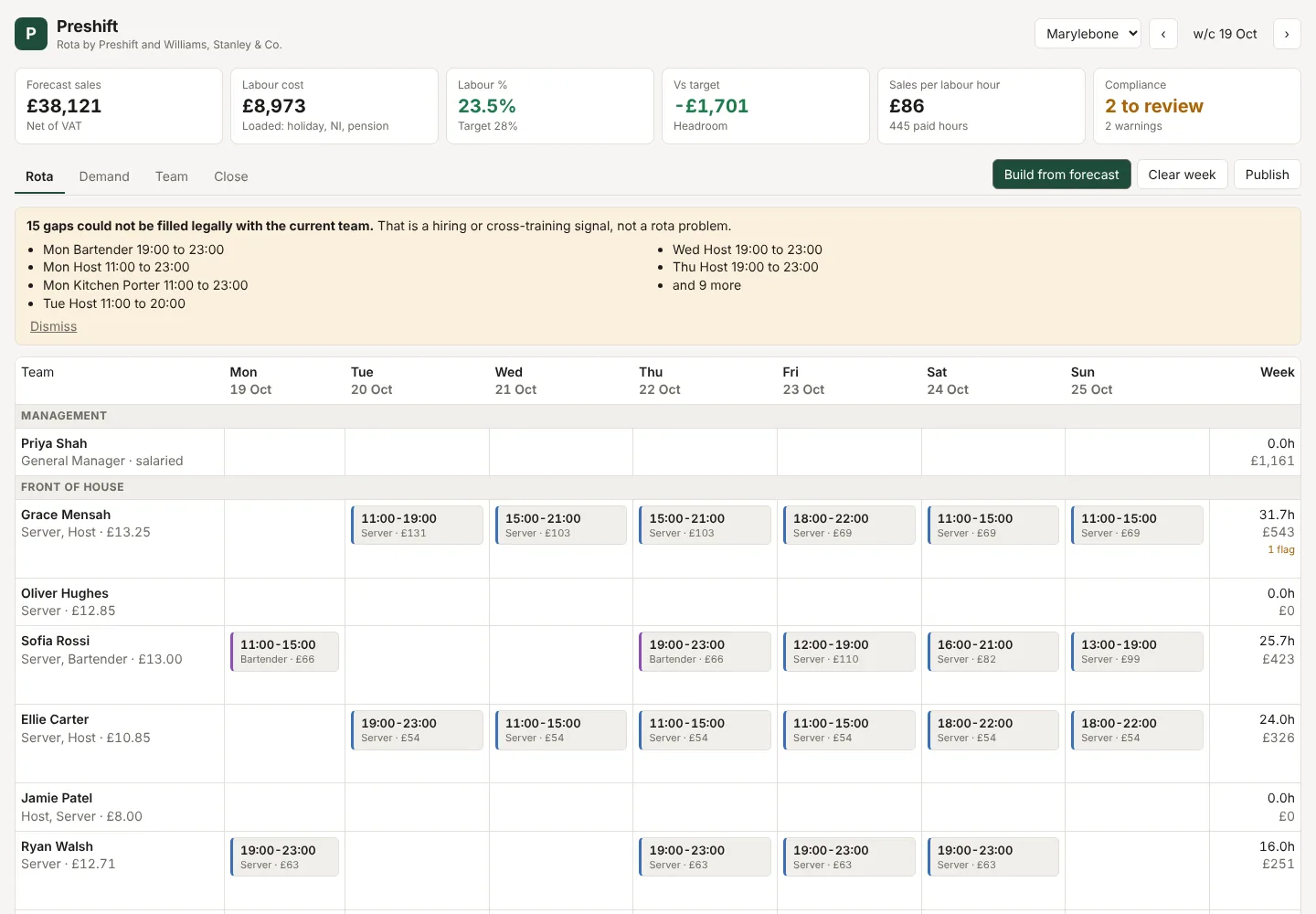Screen dimensions: 1316x914
Task: Open Ryan Walsh's Mon 19:00-23:00 shift
Action: [x=284, y=857]
